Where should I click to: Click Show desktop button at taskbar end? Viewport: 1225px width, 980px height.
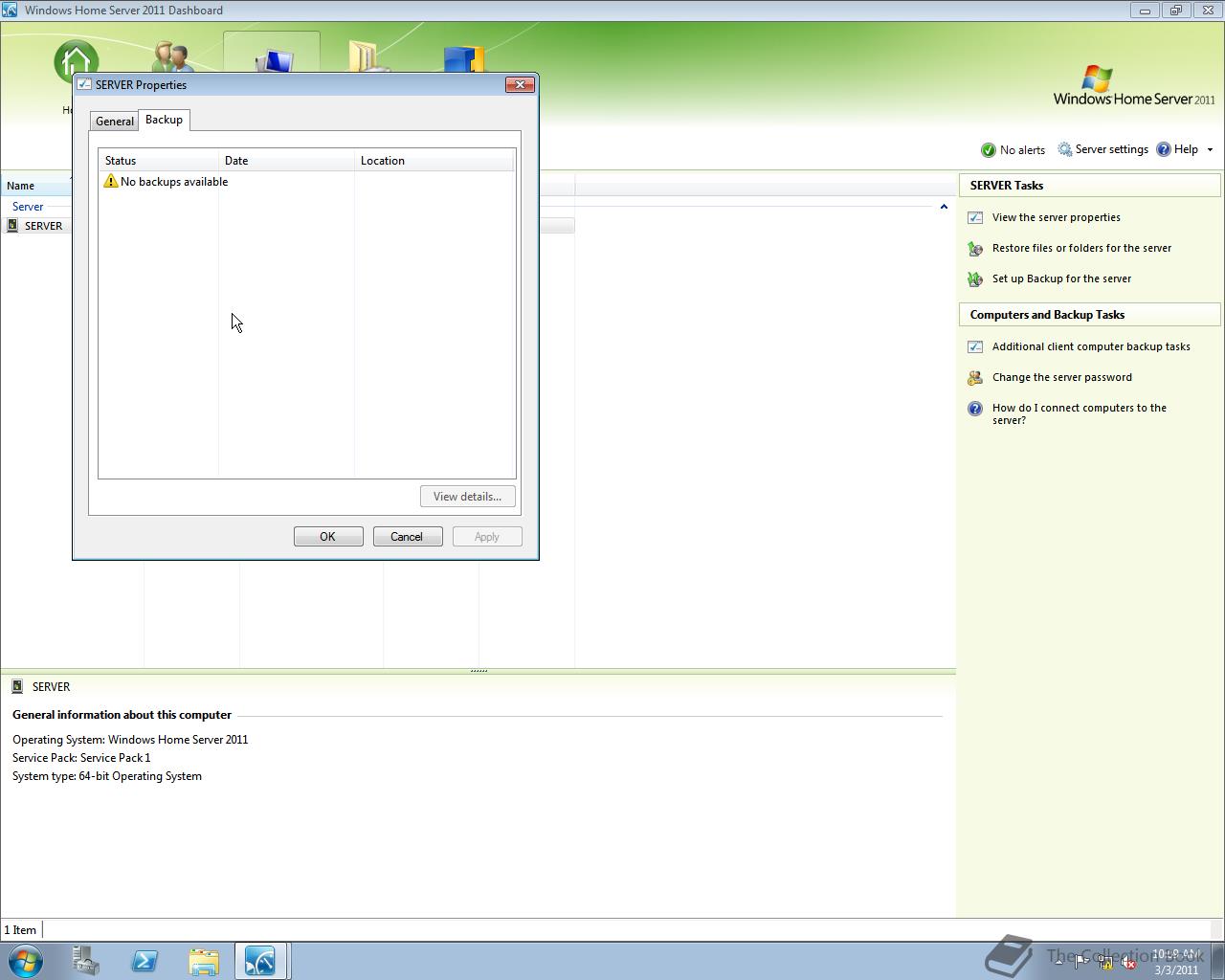1217,961
